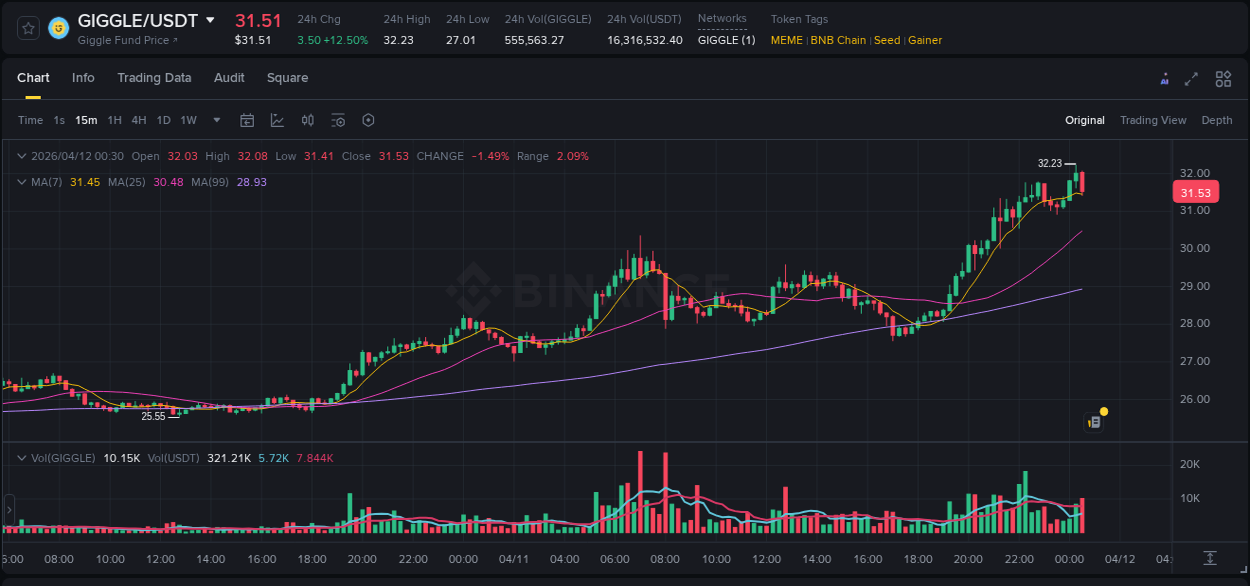Select the Trading View chart mode
The width and height of the screenshot is (1250, 586).
pos(1152,120)
